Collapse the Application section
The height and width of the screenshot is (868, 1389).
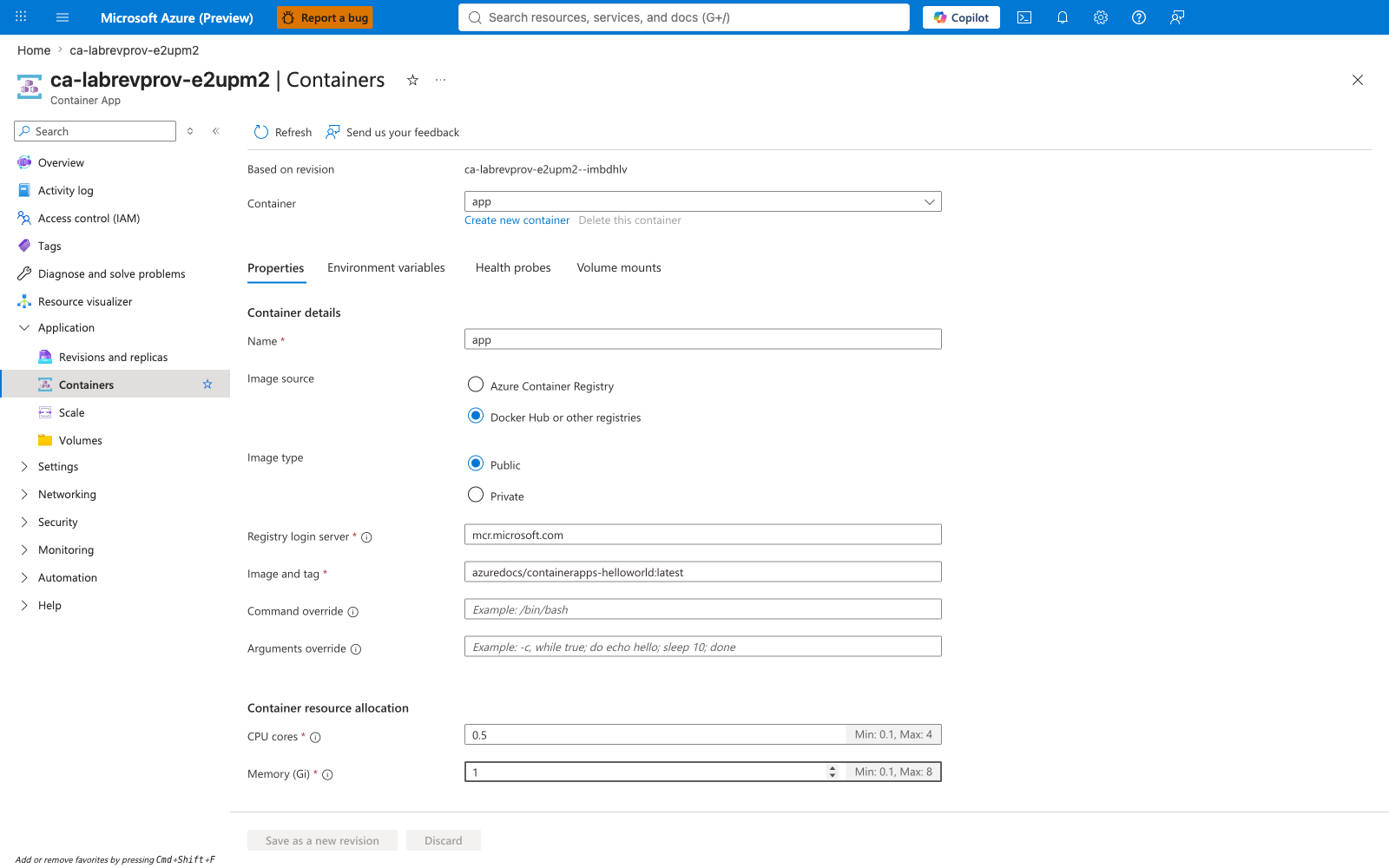pyautogui.click(x=24, y=327)
